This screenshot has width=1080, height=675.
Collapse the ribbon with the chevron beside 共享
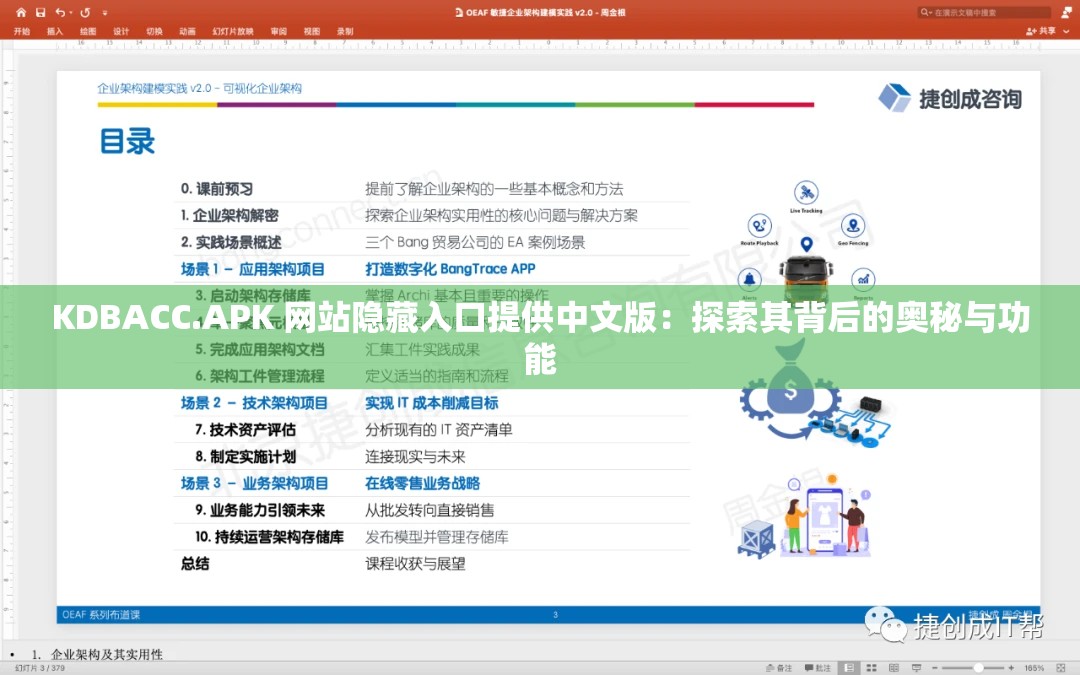(x=1067, y=32)
